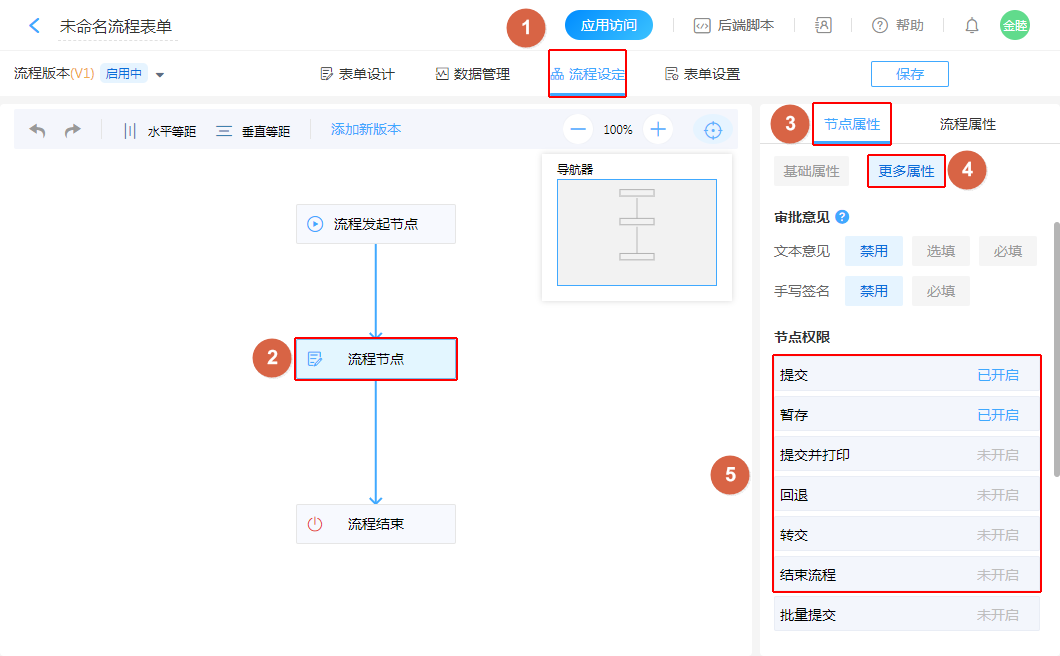Click the help question mark next to 审批意见
The height and width of the screenshot is (656, 1060).
[842, 216]
